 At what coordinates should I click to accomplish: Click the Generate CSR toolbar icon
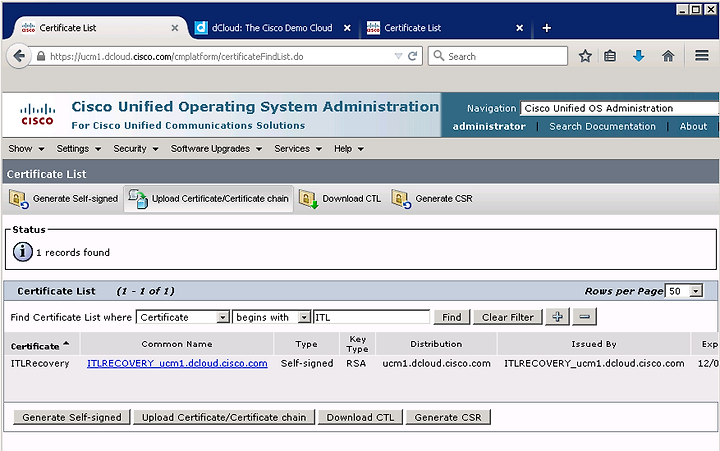click(x=401, y=199)
